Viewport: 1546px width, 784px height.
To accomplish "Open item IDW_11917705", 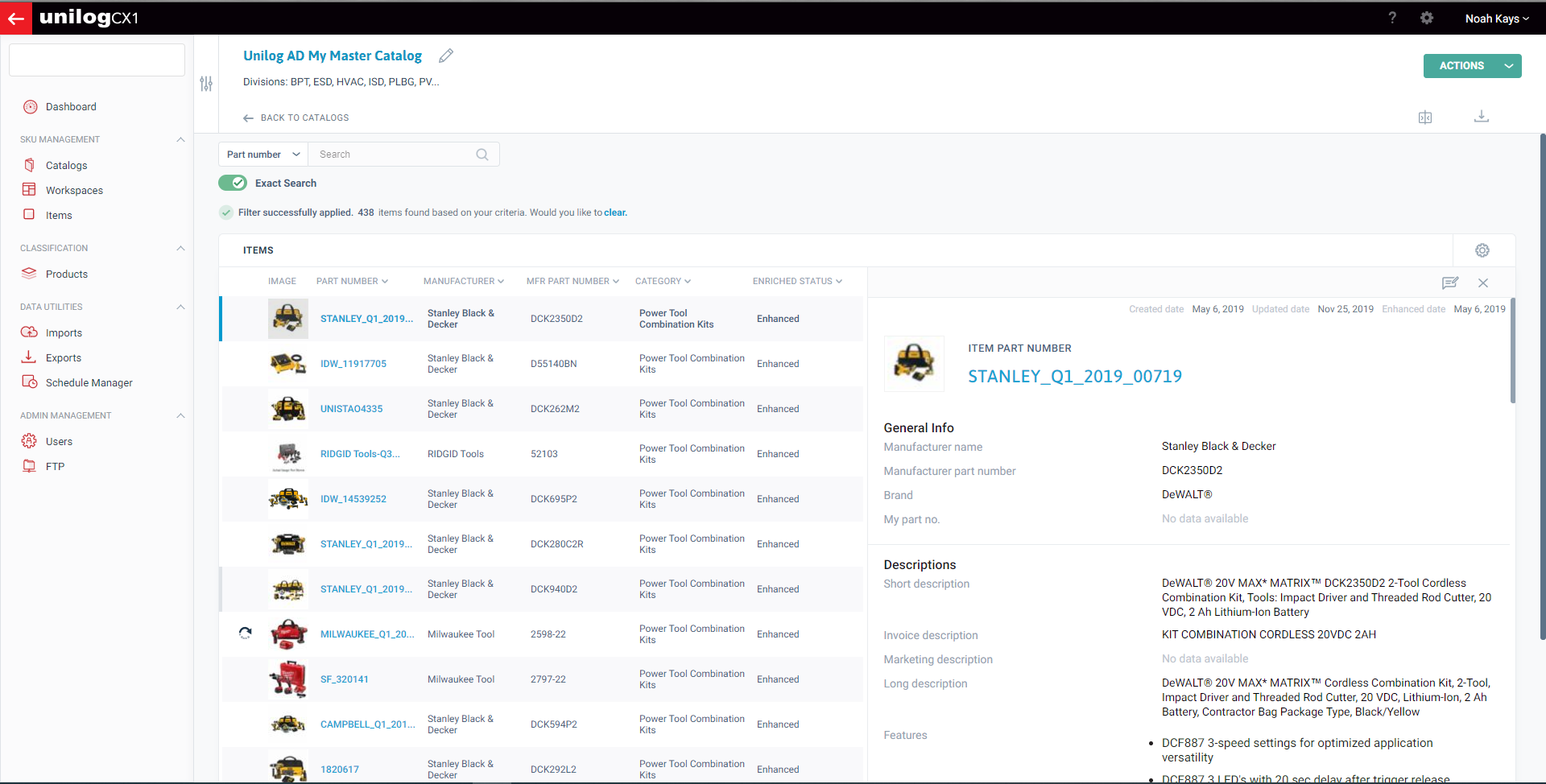I will pyautogui.click(x=353, y=364).
